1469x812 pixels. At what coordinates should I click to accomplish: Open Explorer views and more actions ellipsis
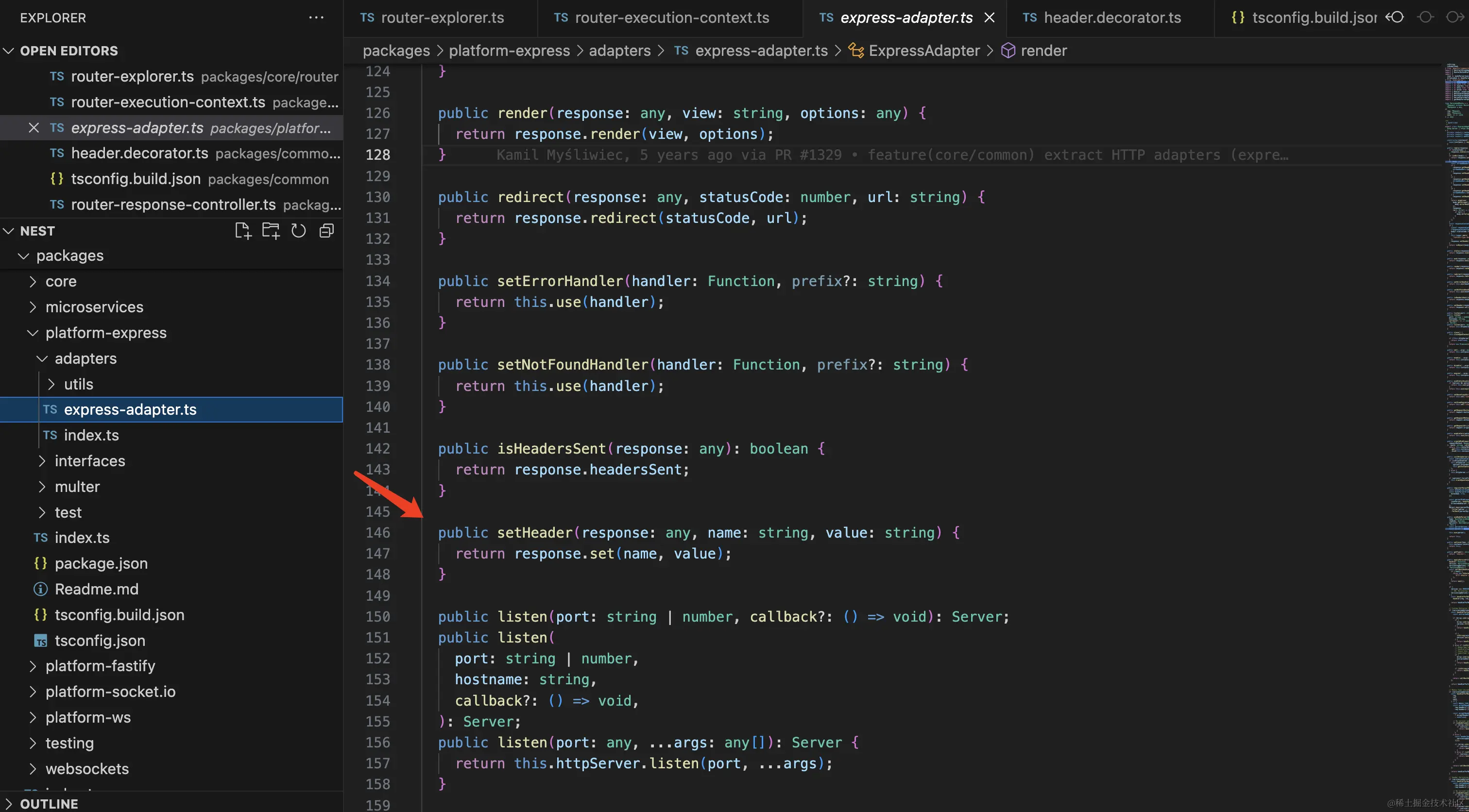316,17
